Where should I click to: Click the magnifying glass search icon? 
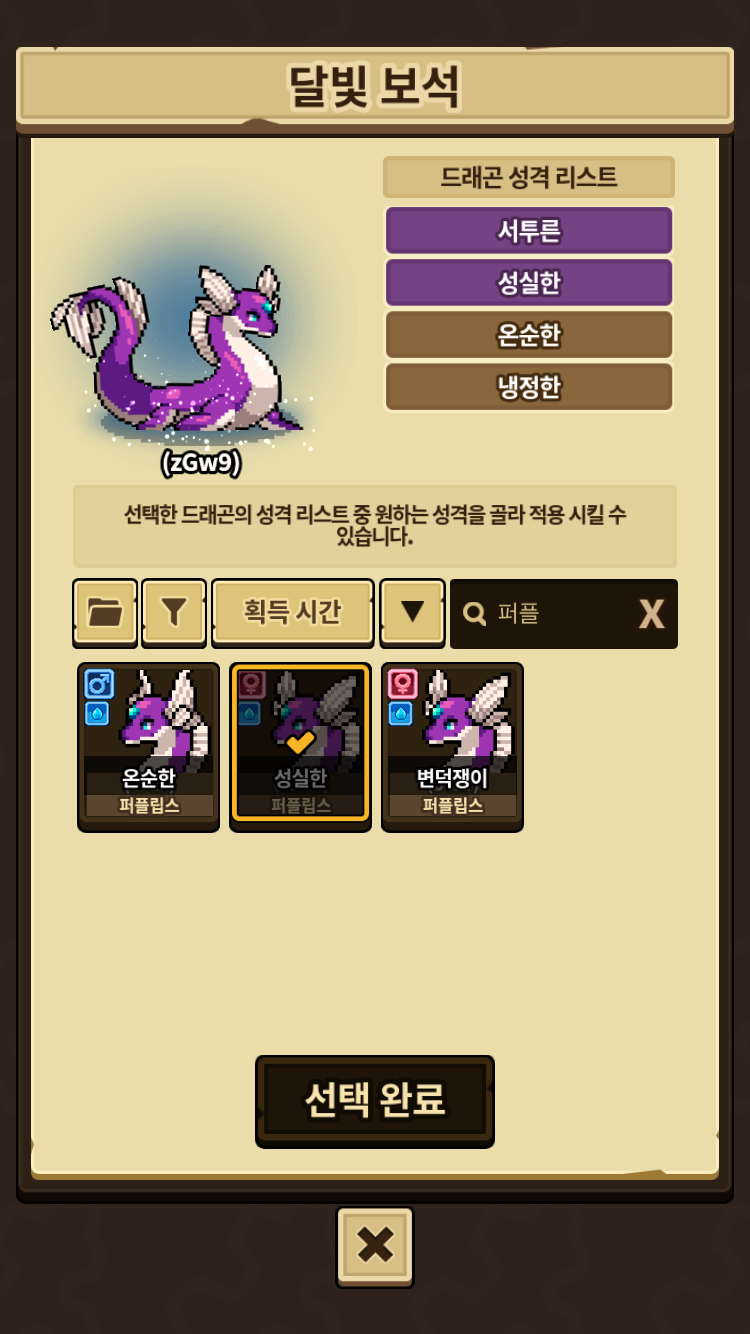(475, 613)
